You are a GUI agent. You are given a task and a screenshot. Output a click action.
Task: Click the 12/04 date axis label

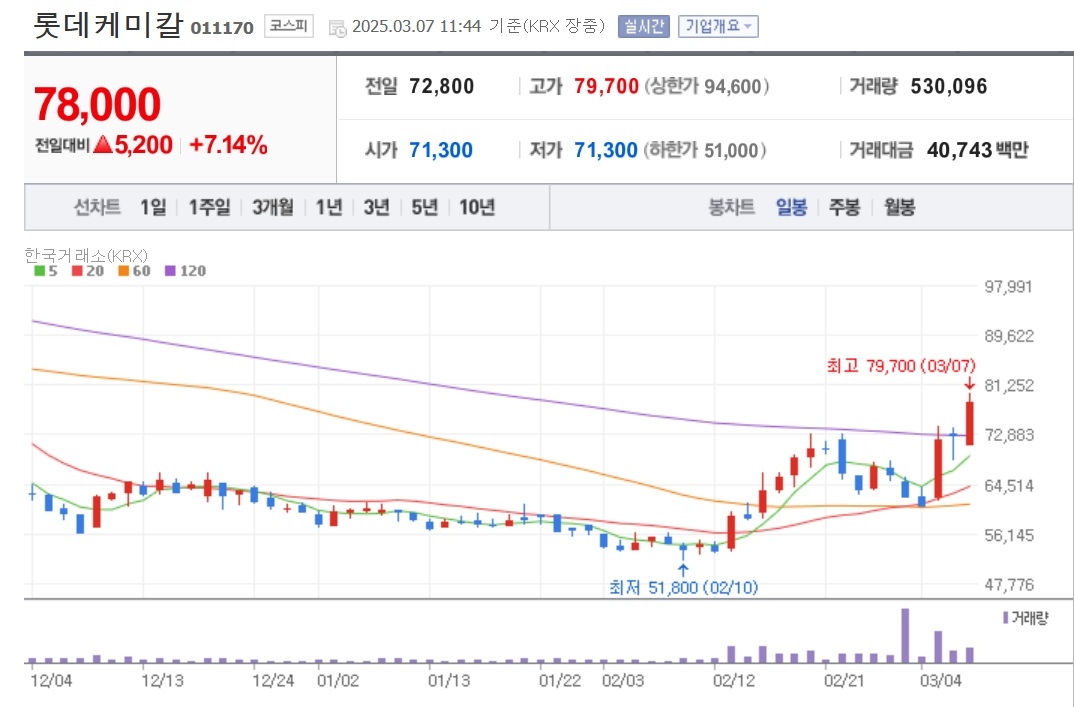tap(51, 681)
